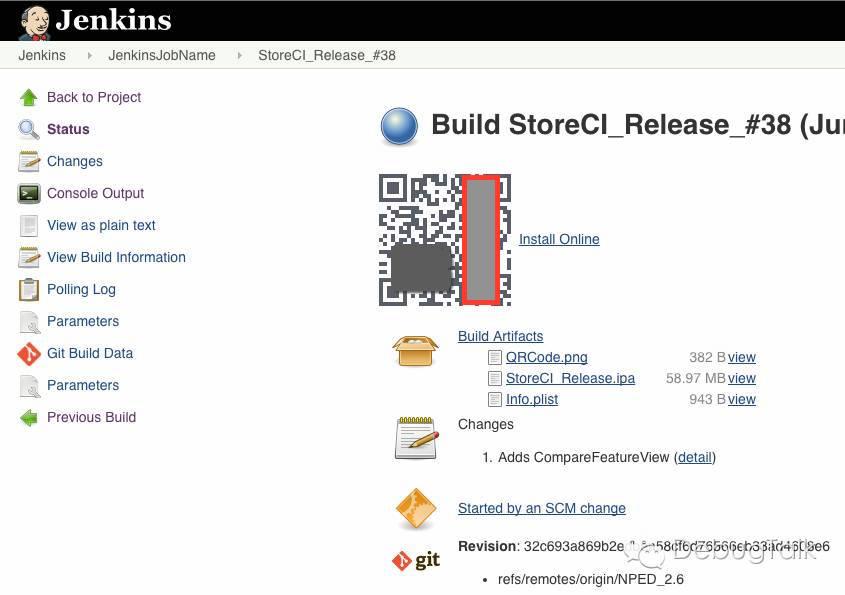Screen dimensions: 845x595
Task: Expand breadcrumb arrow after JenkinsJobName
Action: [238, 55]
